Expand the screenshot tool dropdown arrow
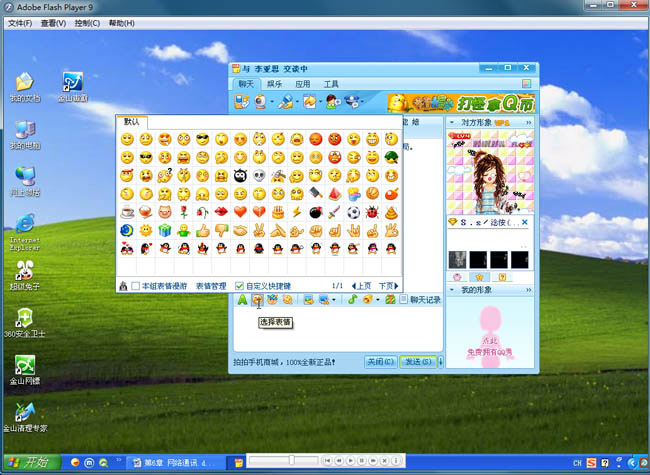 [334, 300]
